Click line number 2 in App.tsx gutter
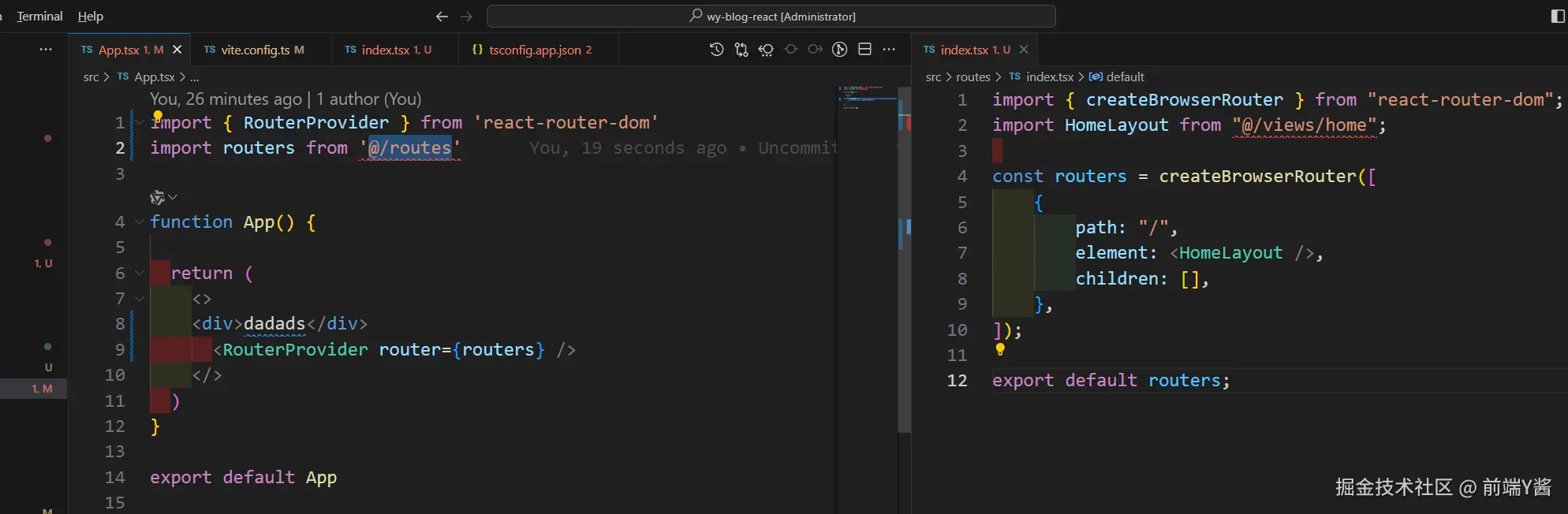The width and height of the screenshot is (1568, 514). pyautogui.click(x=120, y=148)
